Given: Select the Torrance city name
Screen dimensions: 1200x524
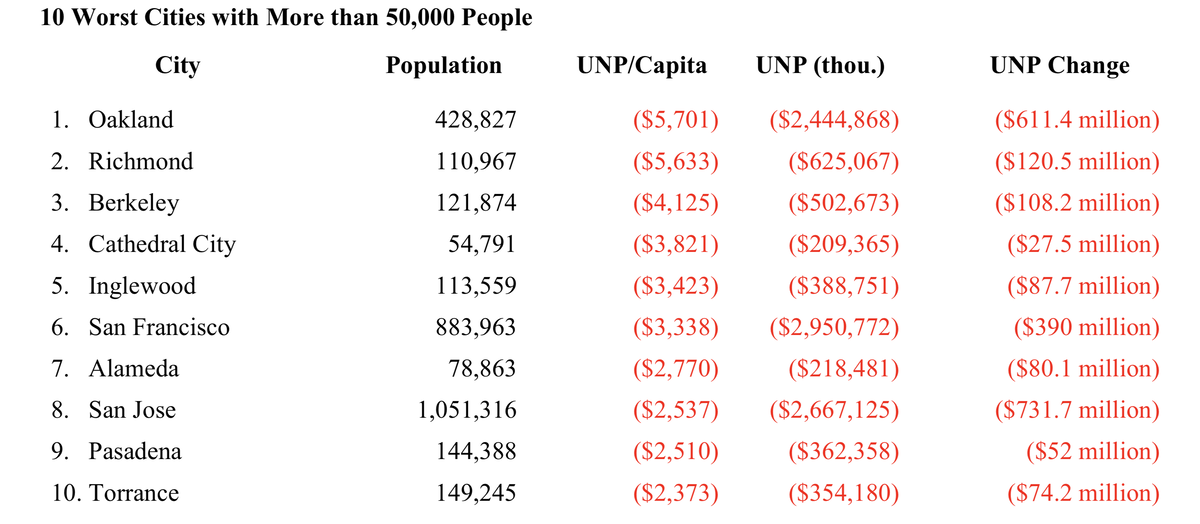Looking at the screenshot, I should click(x=134, y=493).
